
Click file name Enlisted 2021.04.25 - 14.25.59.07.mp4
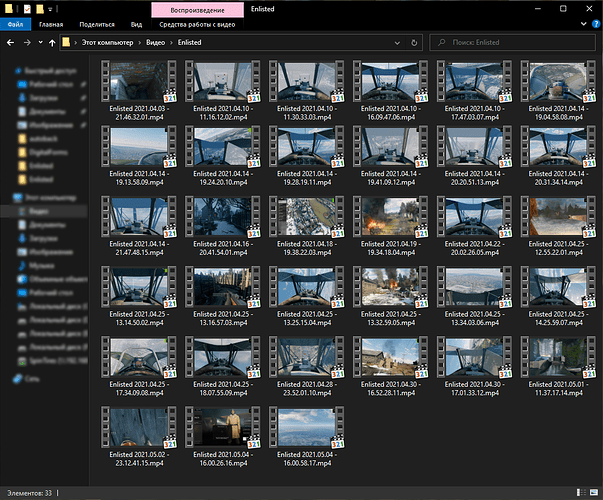click(x=558, y=318)
